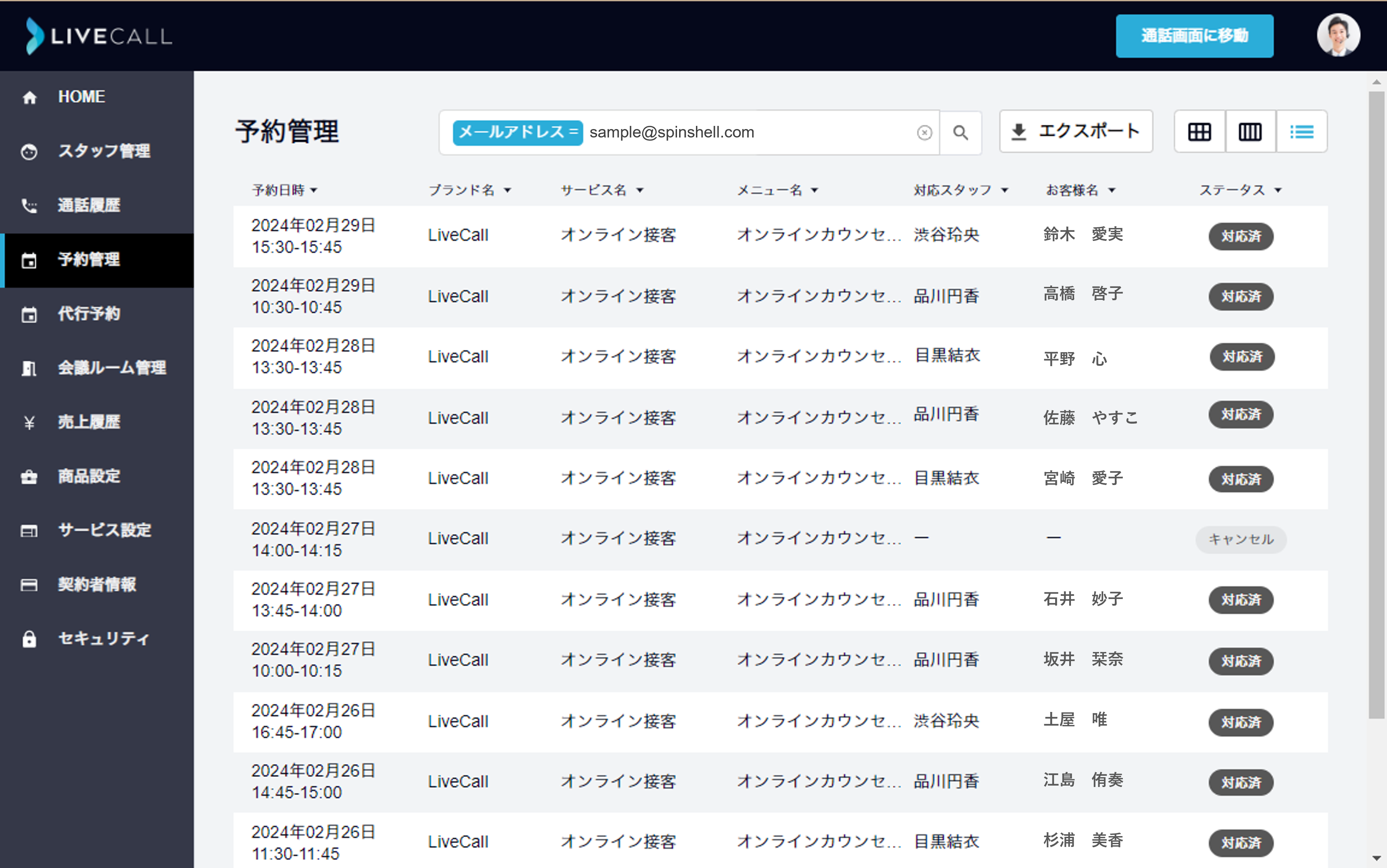
Task: Open 通話履歴 menu item
Action: tap(97, 206)
